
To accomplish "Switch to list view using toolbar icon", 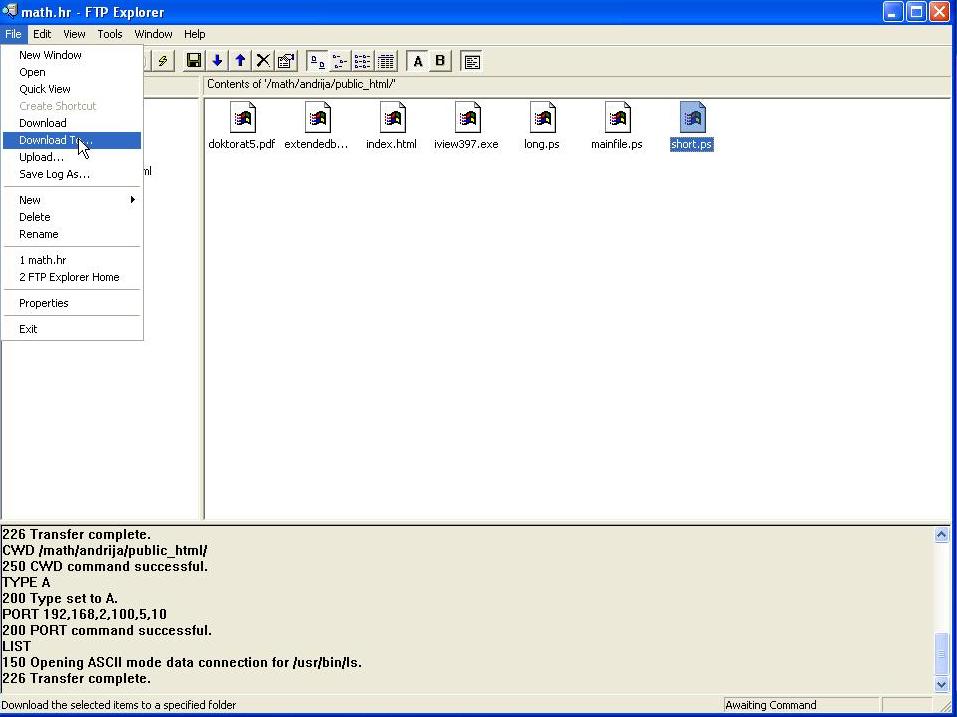I will (363, 61).
